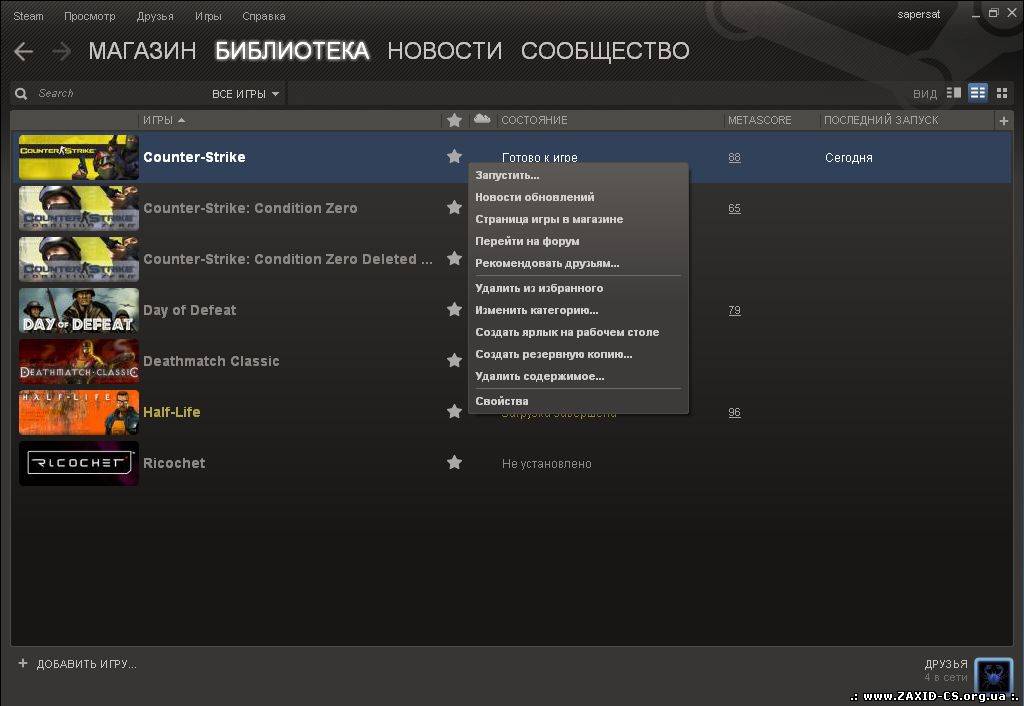This screenshot has height=706, width=1024.
Task: Select the Ricochet logo thumbnail
Action: 78,463
